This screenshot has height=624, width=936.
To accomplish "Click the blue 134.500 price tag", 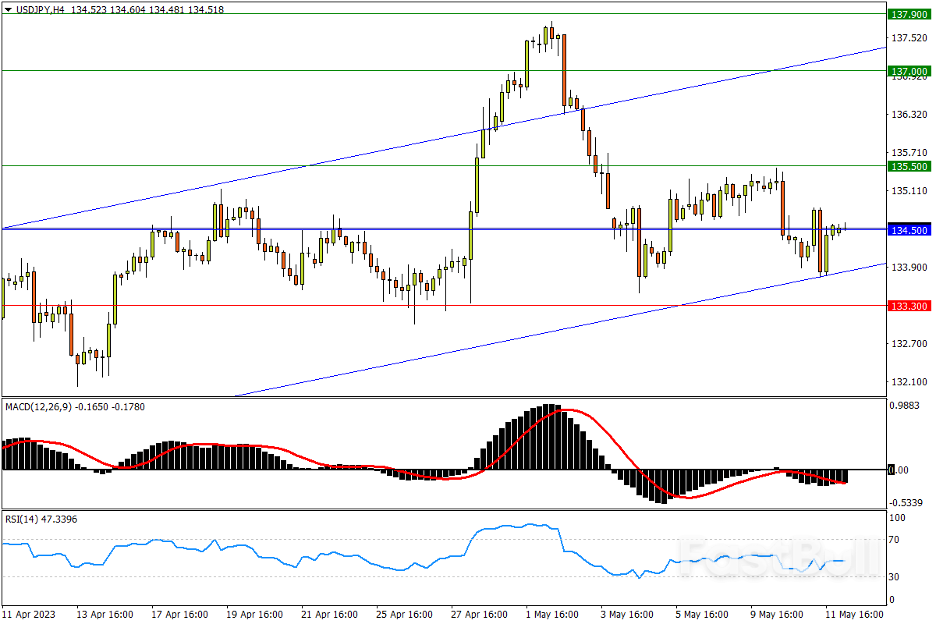I will (x=910, y=230).
